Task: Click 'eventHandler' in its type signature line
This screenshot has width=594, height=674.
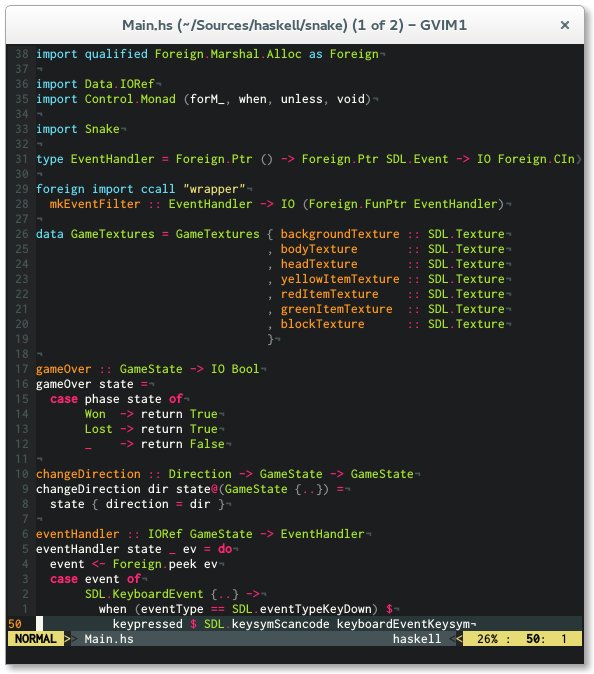Action: pyautogui.click(x=77, y=534)
